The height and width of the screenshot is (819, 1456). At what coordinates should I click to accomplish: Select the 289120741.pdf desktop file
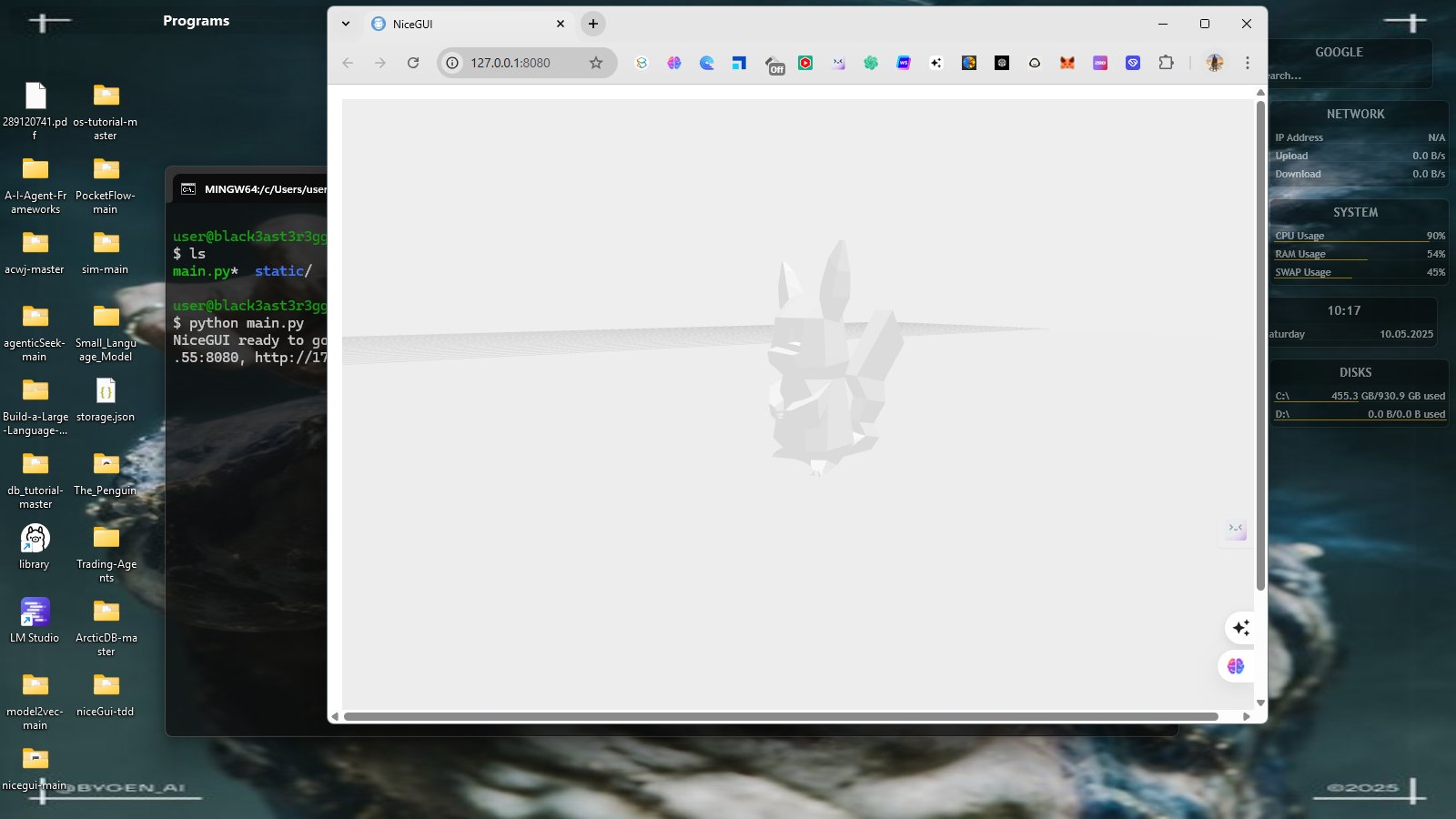pyautogui.click(x=35, y=111)
